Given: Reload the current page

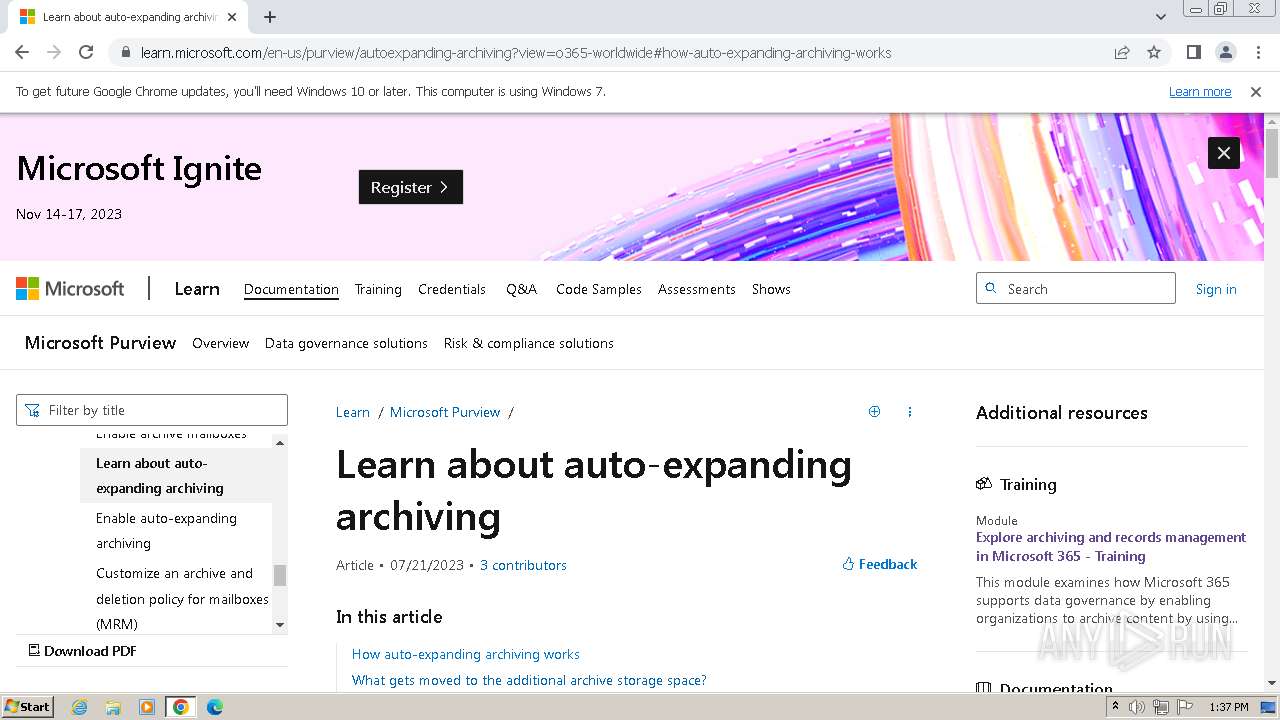Looking at the screenshot, I should (86, 52).
